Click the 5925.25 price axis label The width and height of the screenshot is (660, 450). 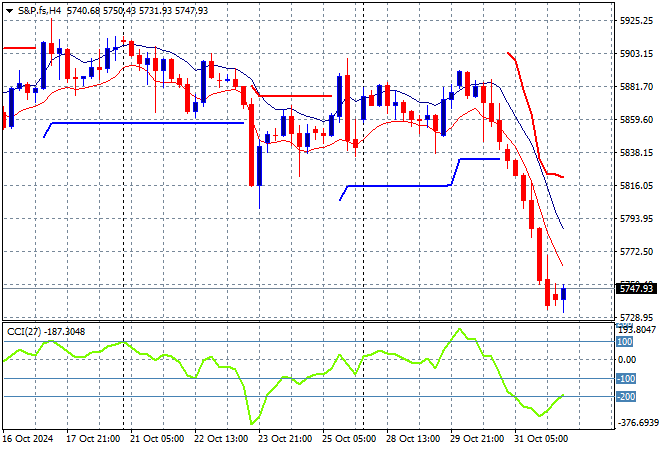(x=636, y=21)
